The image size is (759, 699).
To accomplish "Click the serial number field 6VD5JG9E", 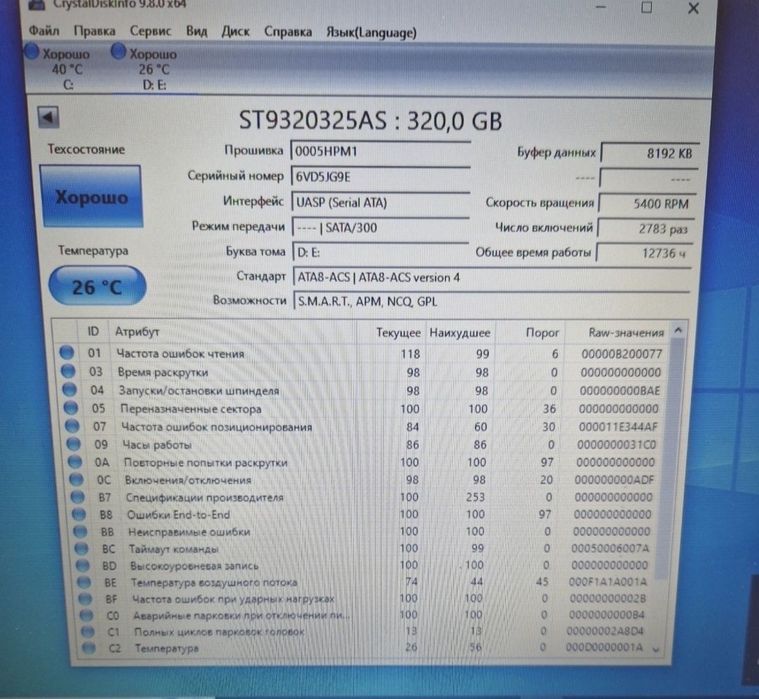I will coord(380,177).
